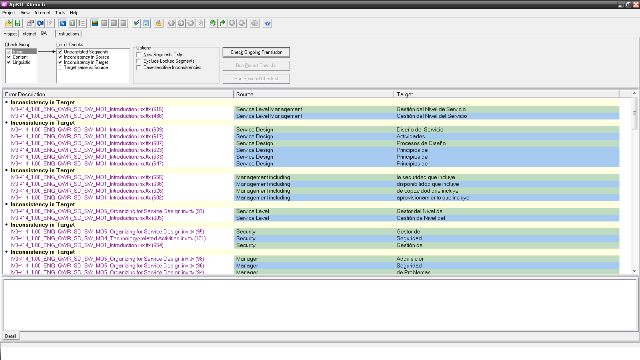Click the blue help icon at toolbar end
The image size is (640, 360).
point(267,23)
